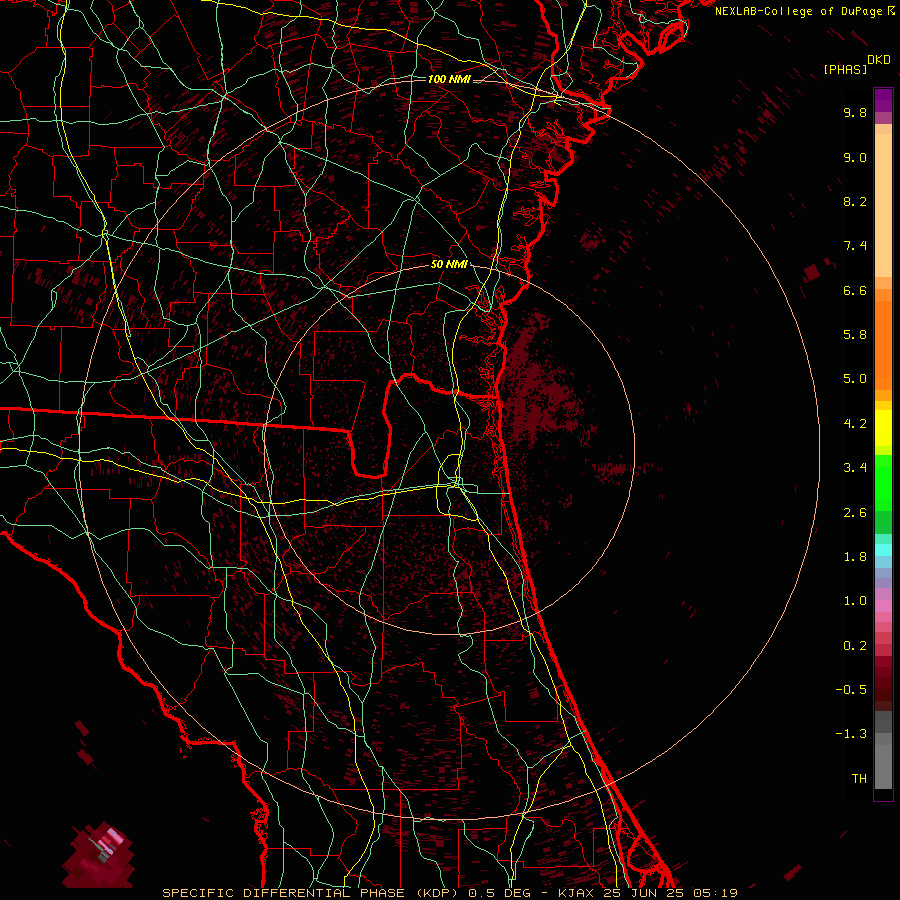This screenshot has height=900, width=900.
Task: Click the 6.6 value on the scale
Action: (x=855, y=290)
